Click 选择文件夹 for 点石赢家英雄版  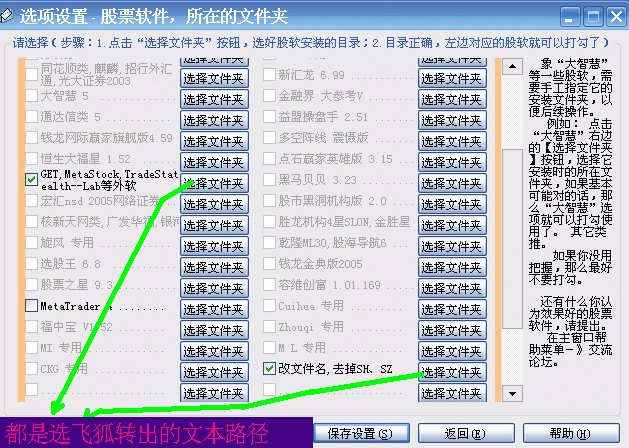click(452, 162)
